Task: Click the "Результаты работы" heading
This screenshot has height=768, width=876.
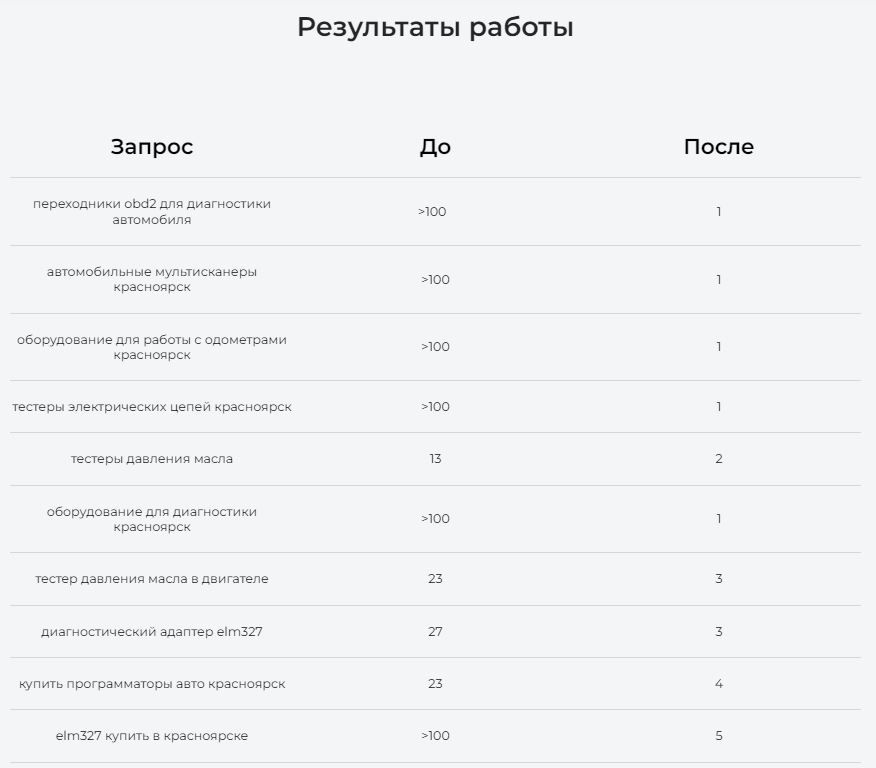Action: [435, 27]
